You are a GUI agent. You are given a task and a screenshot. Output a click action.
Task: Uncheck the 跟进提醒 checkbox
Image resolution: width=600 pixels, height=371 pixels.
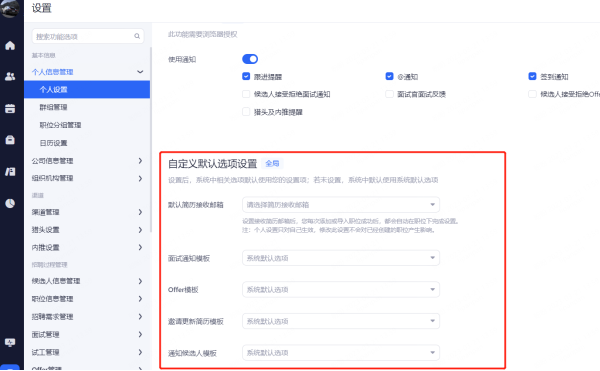(x=246, y=76)
